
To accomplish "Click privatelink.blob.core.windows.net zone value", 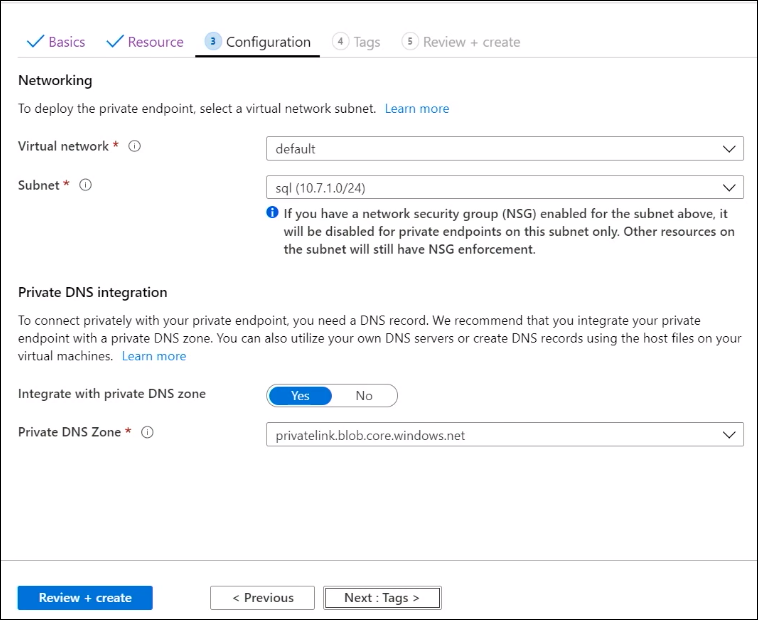I will pyautogui.click(x=370, y=435).
